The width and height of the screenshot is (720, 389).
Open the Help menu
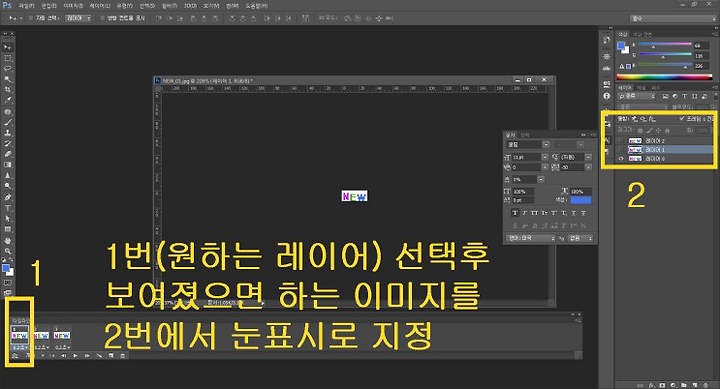point(256,6)
